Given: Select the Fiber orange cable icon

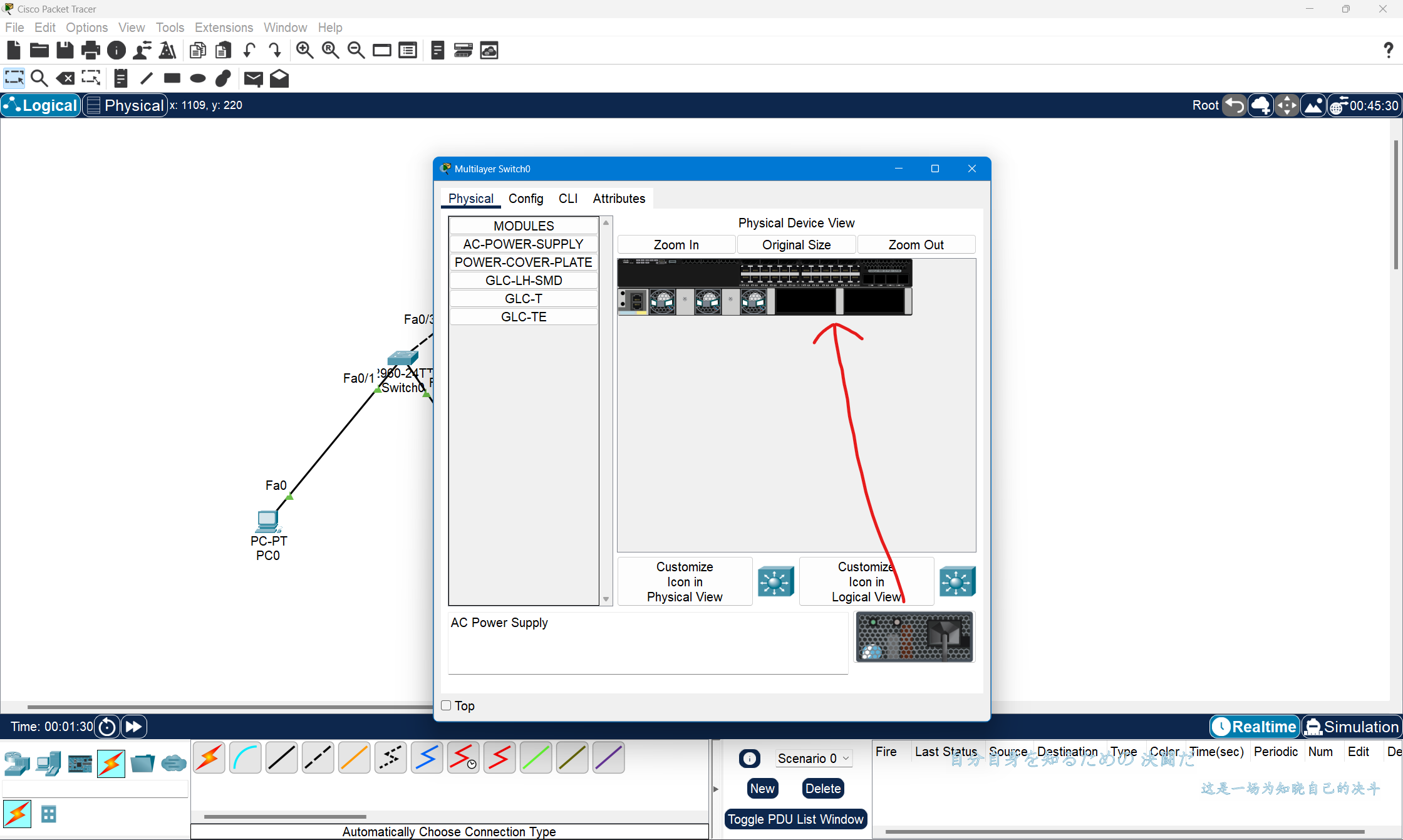Looking at the screenshot, I should tap(355, 758).
